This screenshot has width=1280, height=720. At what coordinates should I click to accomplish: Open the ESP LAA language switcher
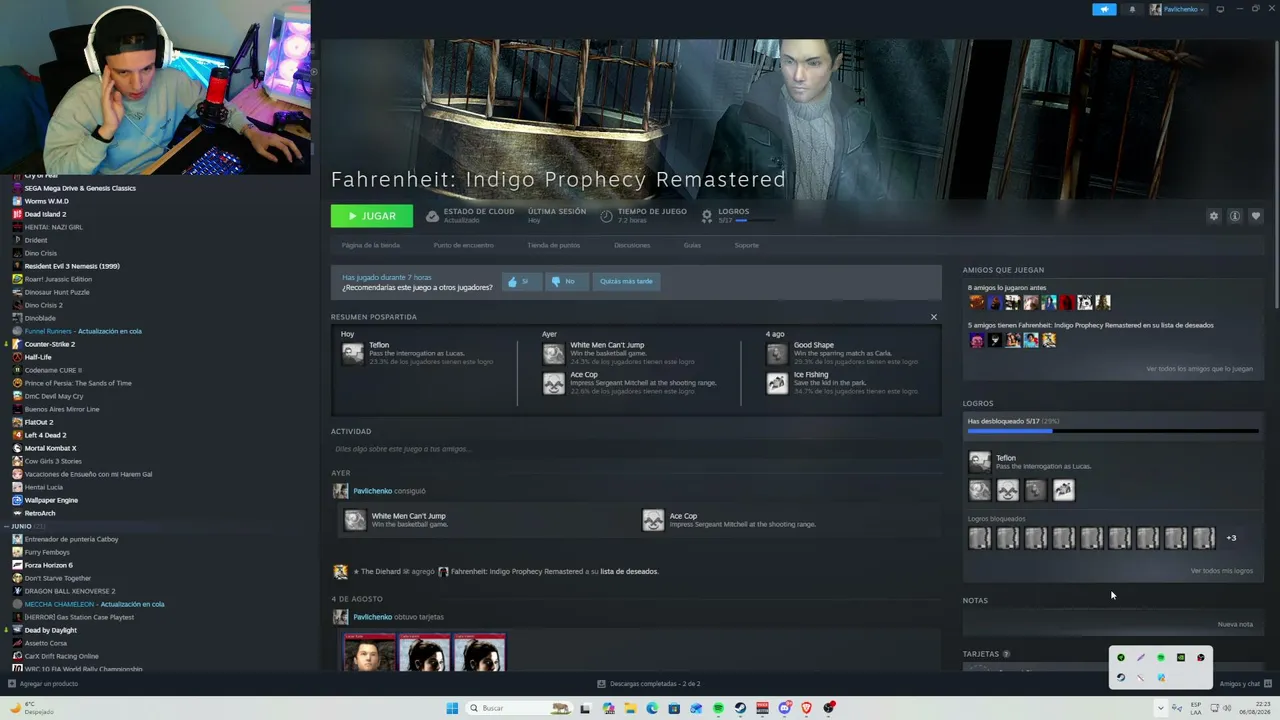coord(1195,708)
